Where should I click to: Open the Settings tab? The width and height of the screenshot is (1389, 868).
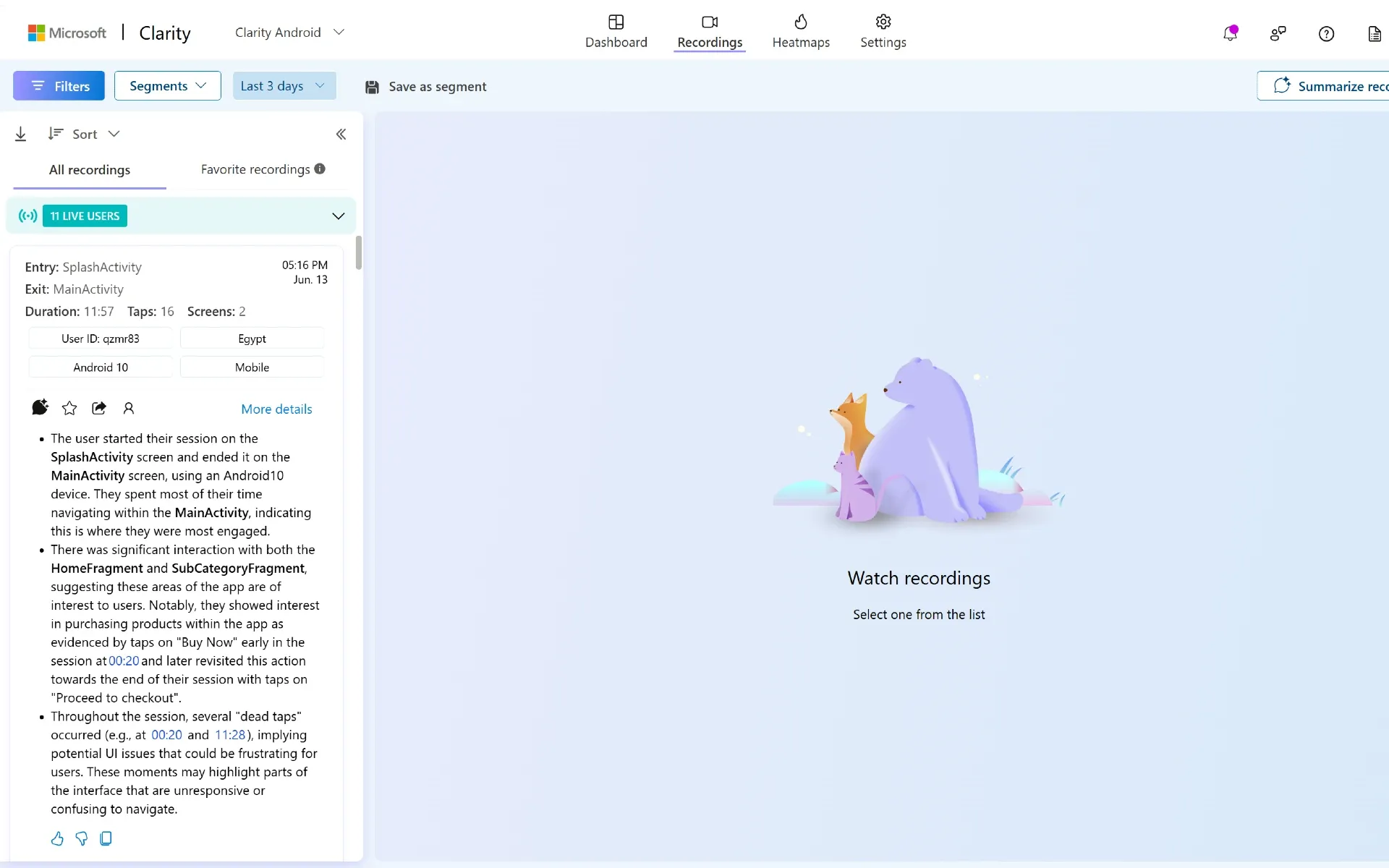pos(883,32)
